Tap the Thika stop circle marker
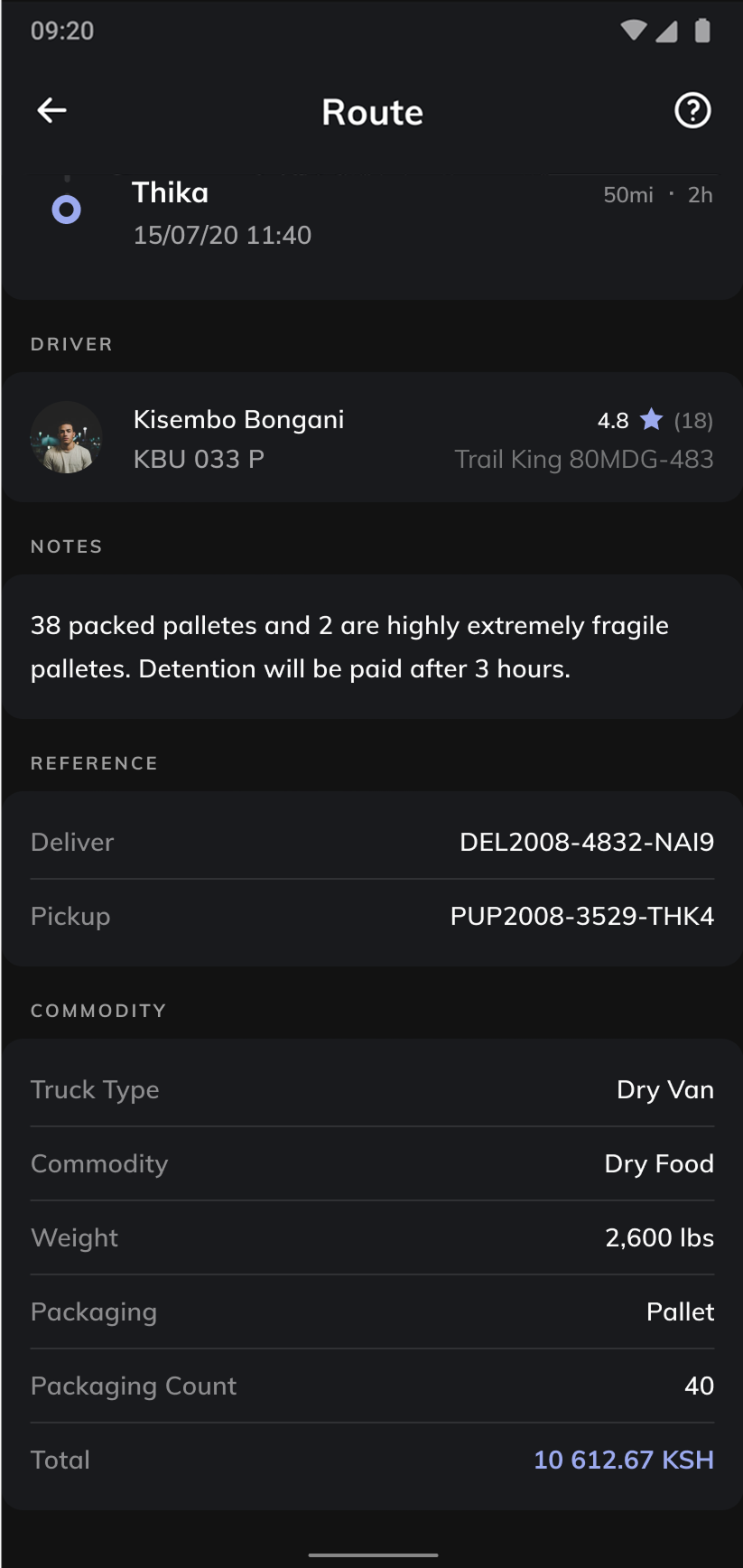743x1568 pixels. (67, 210)
